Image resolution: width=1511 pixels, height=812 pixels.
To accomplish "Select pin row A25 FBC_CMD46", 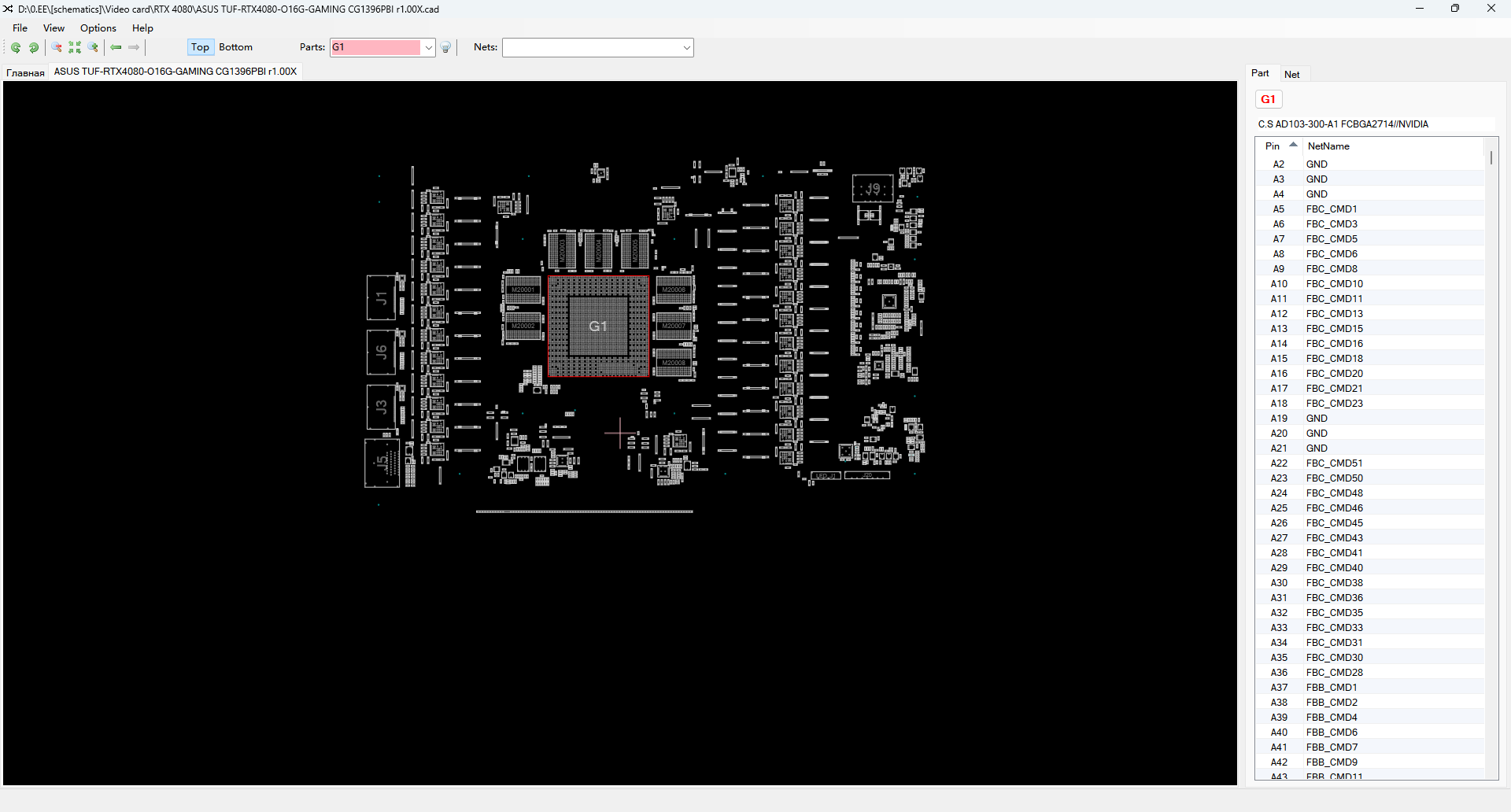I will pyautogui.click(x=1370, y=508).
